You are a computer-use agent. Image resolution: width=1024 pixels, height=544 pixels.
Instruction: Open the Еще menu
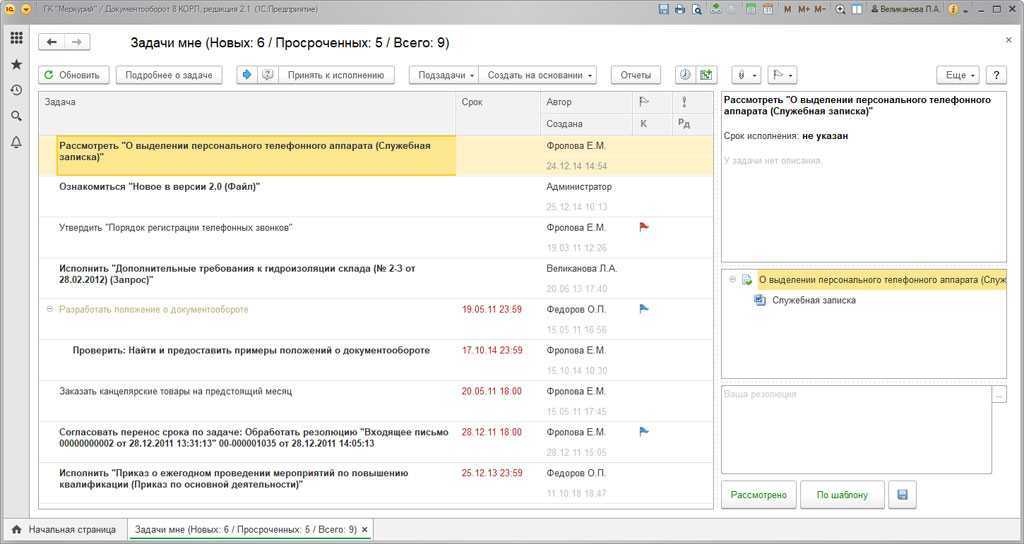click(958, 75)
